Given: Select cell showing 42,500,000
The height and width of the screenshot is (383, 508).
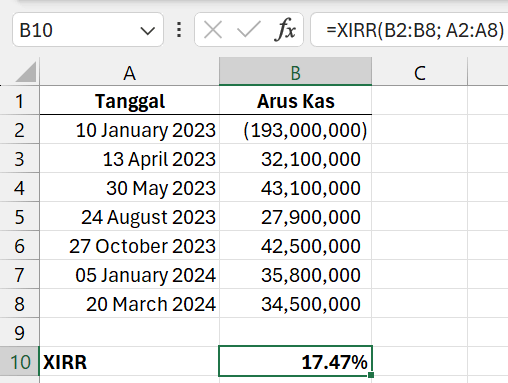Looking at the screenshot, I should (295, 245).
